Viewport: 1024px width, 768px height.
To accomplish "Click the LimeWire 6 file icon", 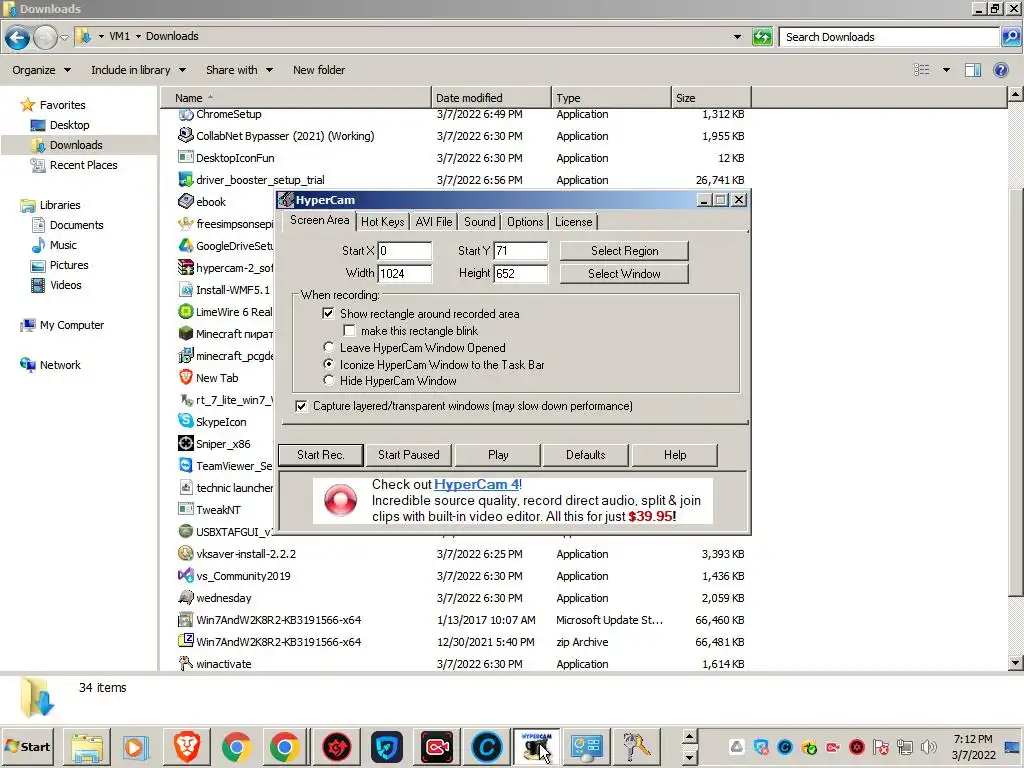I will pos(185,312).
